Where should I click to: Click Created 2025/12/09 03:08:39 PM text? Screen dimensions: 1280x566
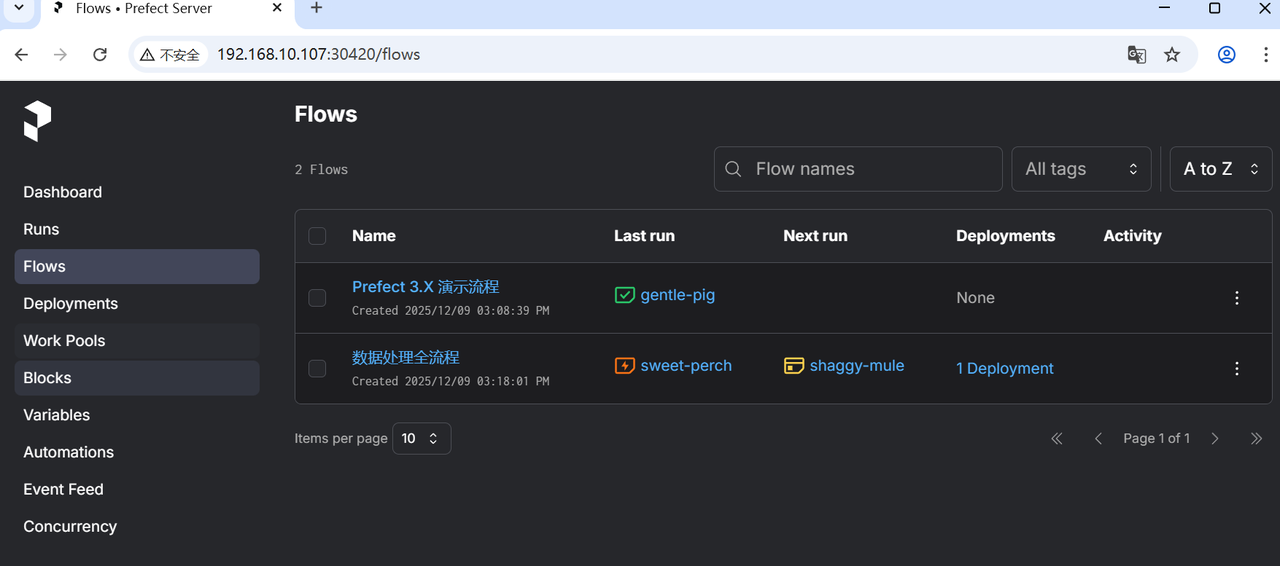[x=450, y=311]
